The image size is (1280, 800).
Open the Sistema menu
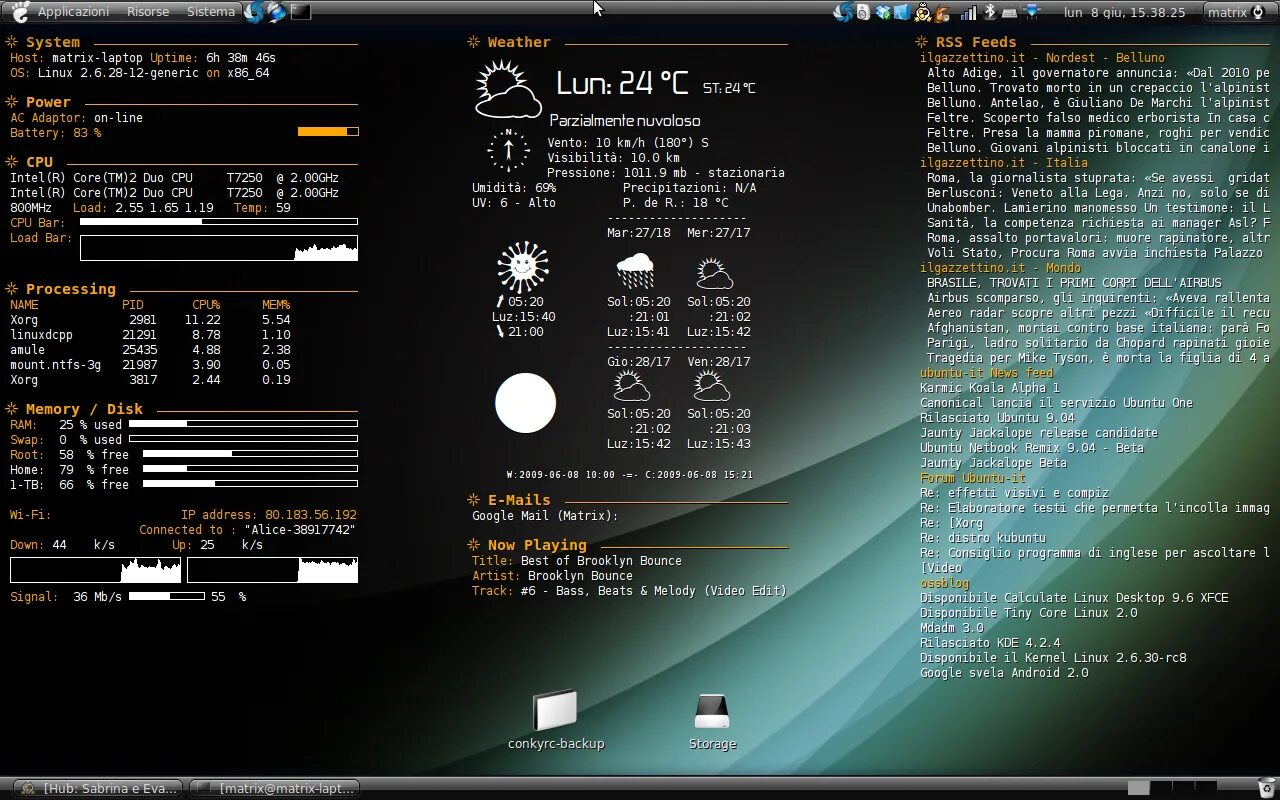coord(211,12)
